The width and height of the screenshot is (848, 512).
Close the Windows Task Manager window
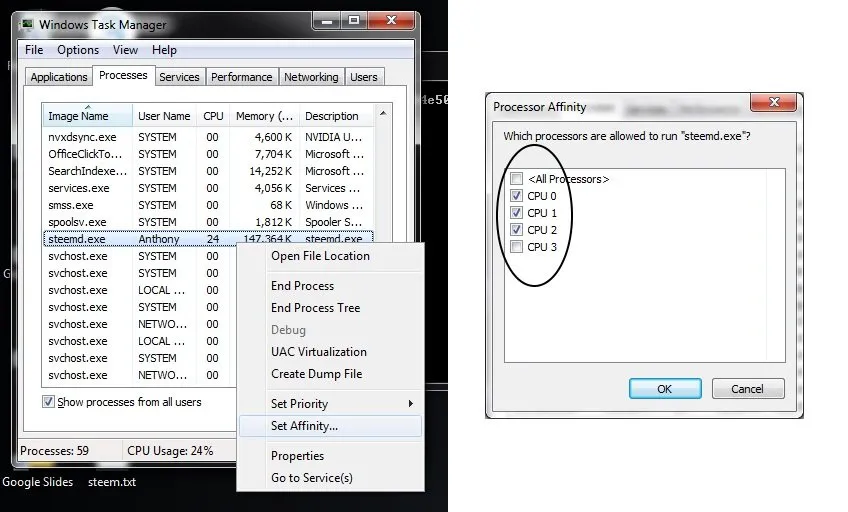392,21
